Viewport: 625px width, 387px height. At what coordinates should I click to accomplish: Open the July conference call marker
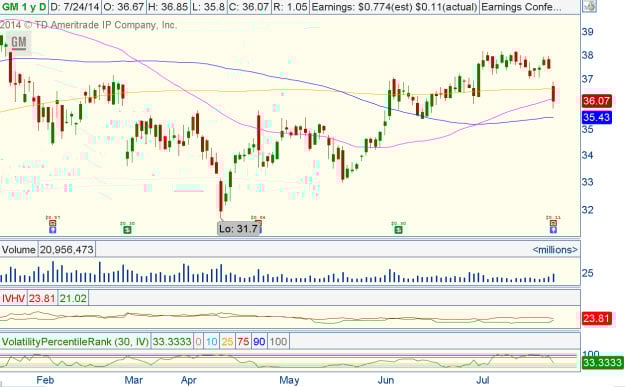click(553, 230)
